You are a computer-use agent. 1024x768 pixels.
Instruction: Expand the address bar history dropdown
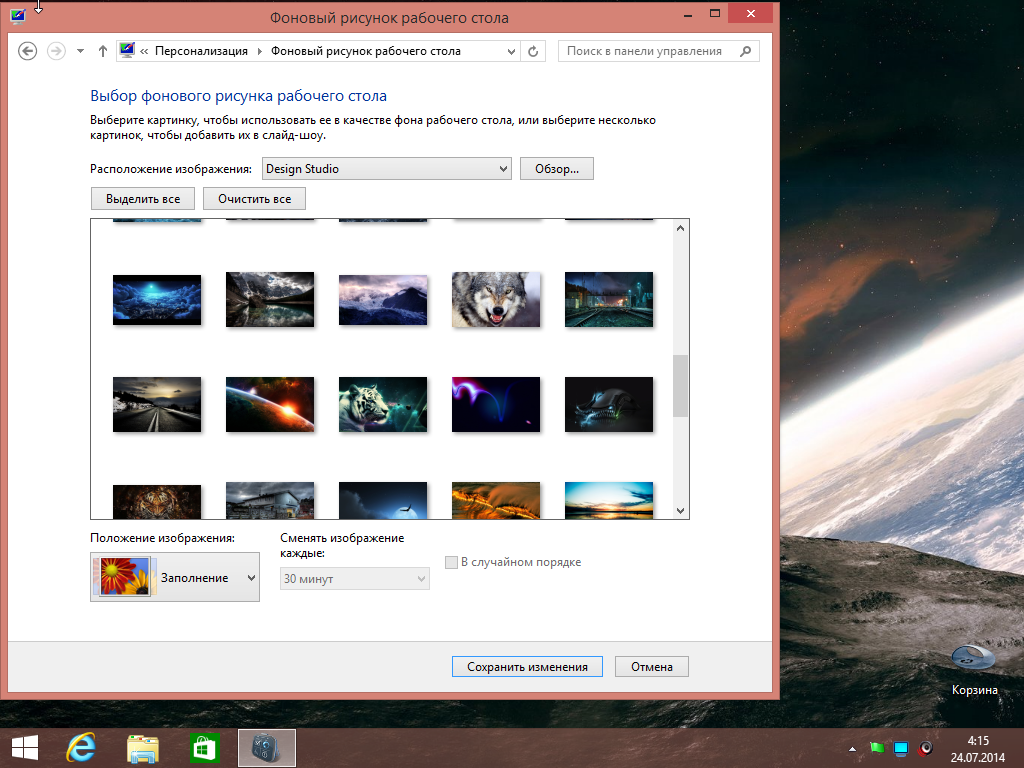click(511, 51)
